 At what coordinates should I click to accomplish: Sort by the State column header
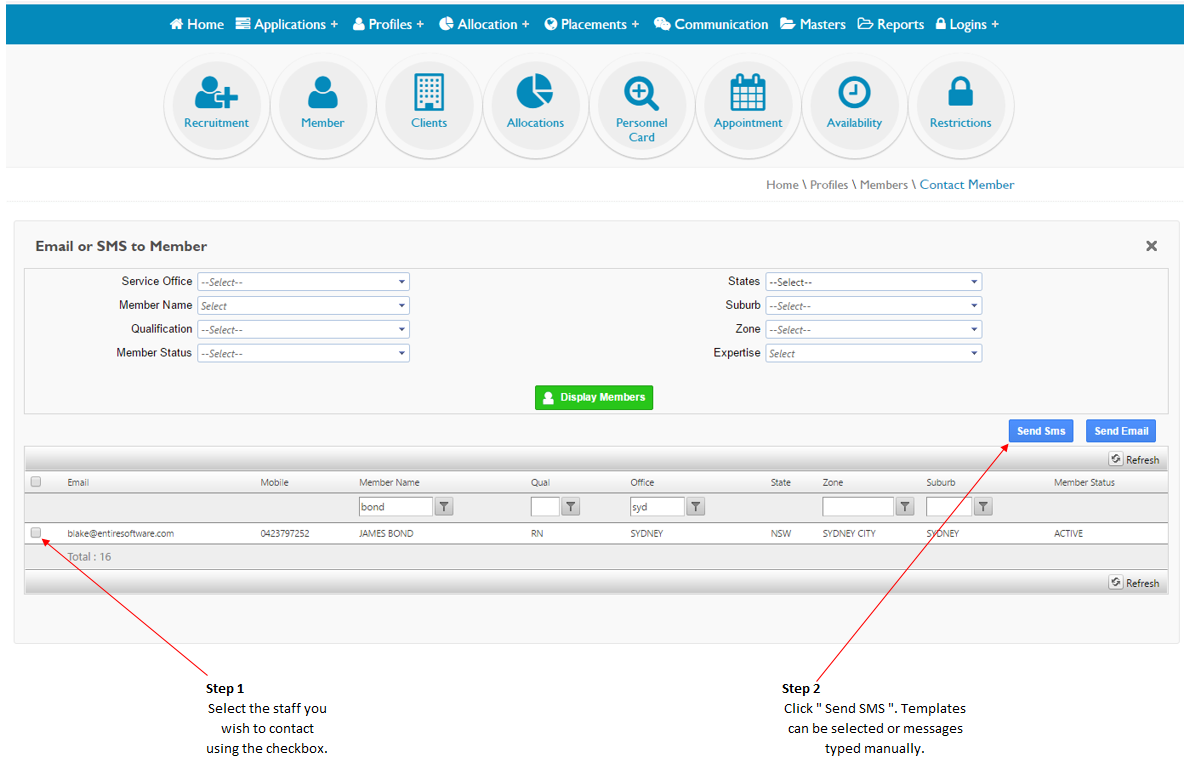pos(781,482)
